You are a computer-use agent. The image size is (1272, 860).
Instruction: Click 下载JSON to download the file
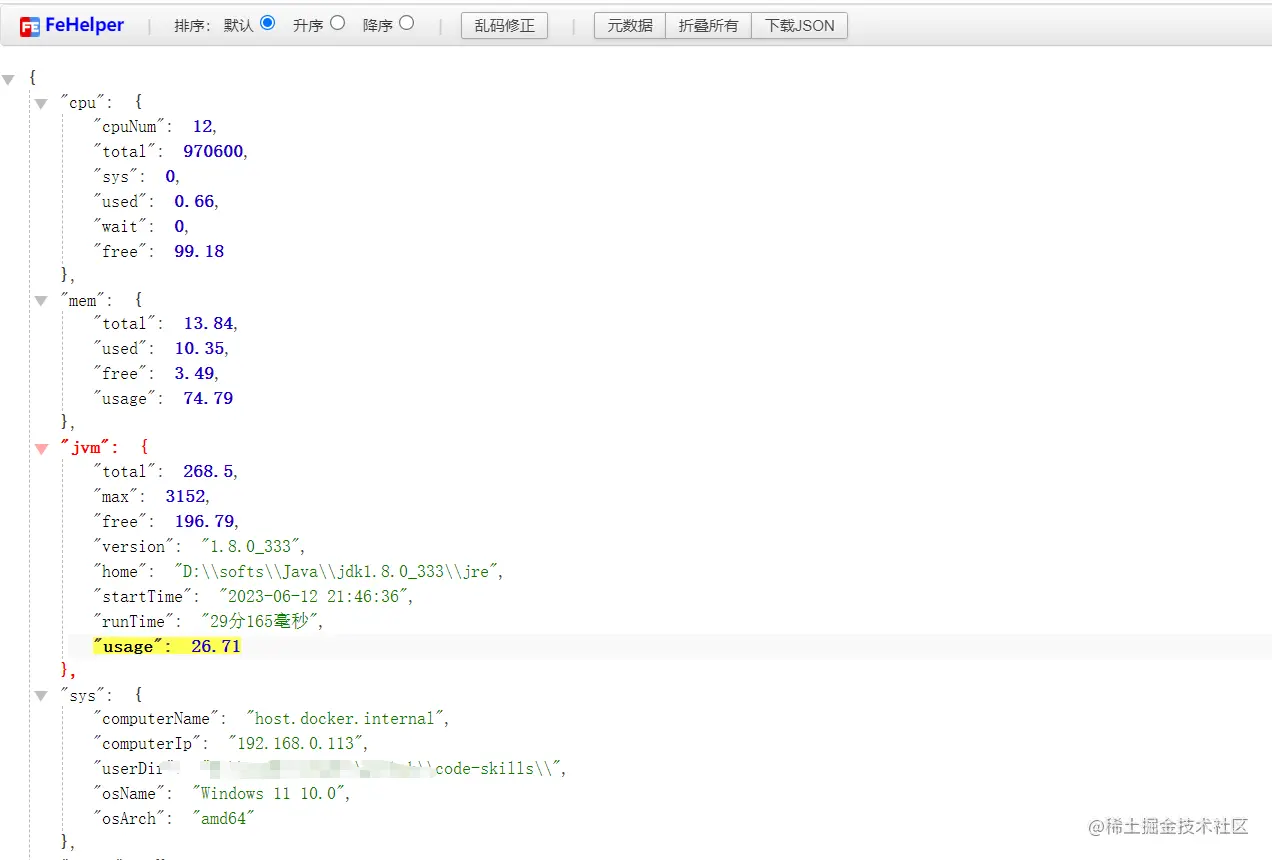[x=799, y=25]
